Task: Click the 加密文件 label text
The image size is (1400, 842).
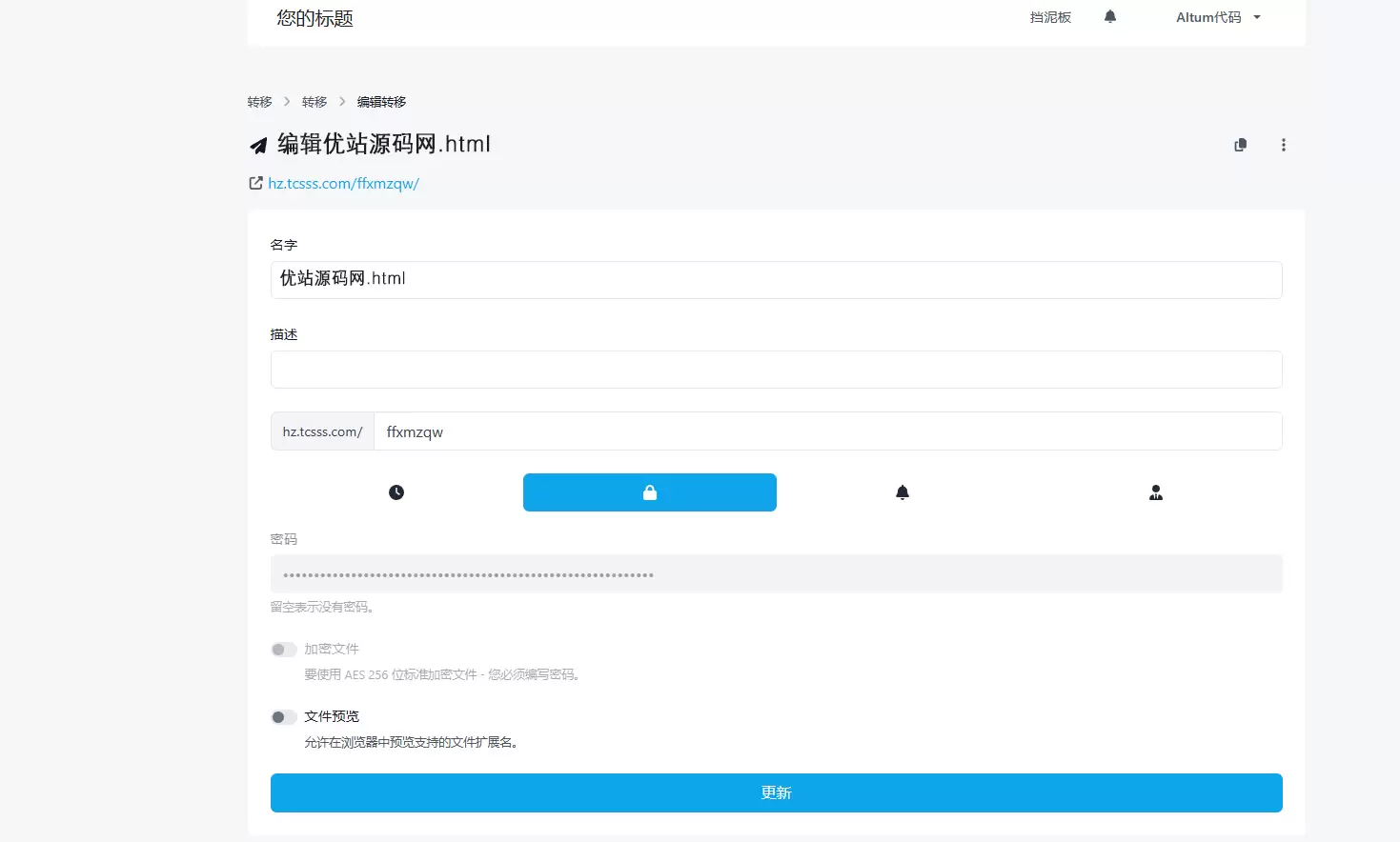Action: (332, 649)
